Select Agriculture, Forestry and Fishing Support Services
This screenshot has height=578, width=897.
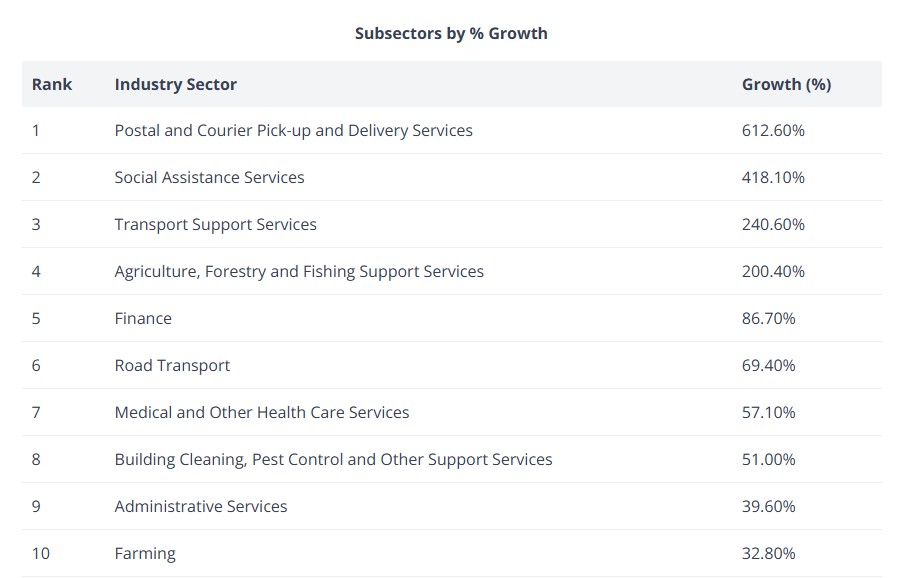[299, 271]
